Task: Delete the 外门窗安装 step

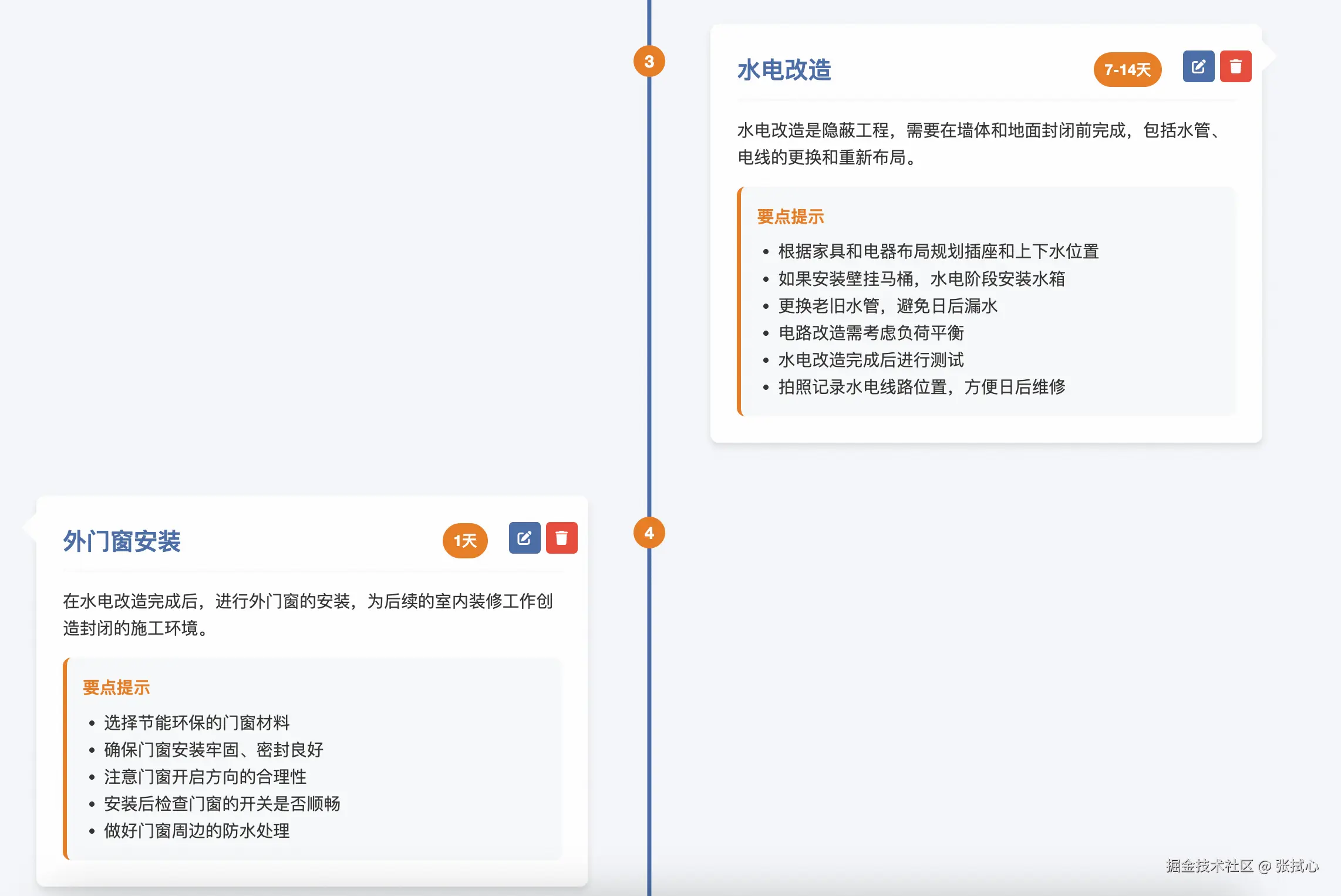Action: click(x=561, y=538)
